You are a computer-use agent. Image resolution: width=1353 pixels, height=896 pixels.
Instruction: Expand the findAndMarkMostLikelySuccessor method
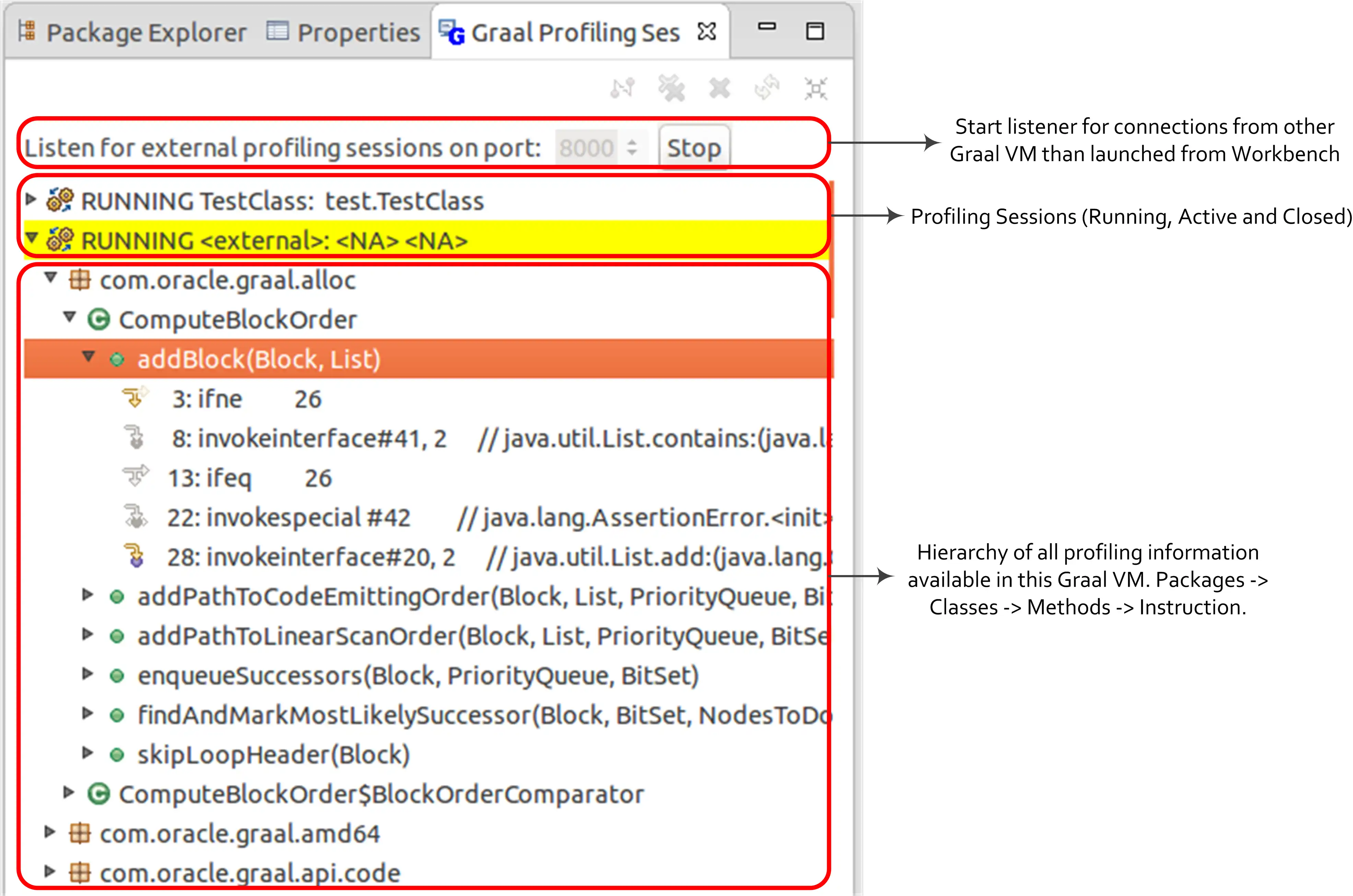[x=87, y=713]
